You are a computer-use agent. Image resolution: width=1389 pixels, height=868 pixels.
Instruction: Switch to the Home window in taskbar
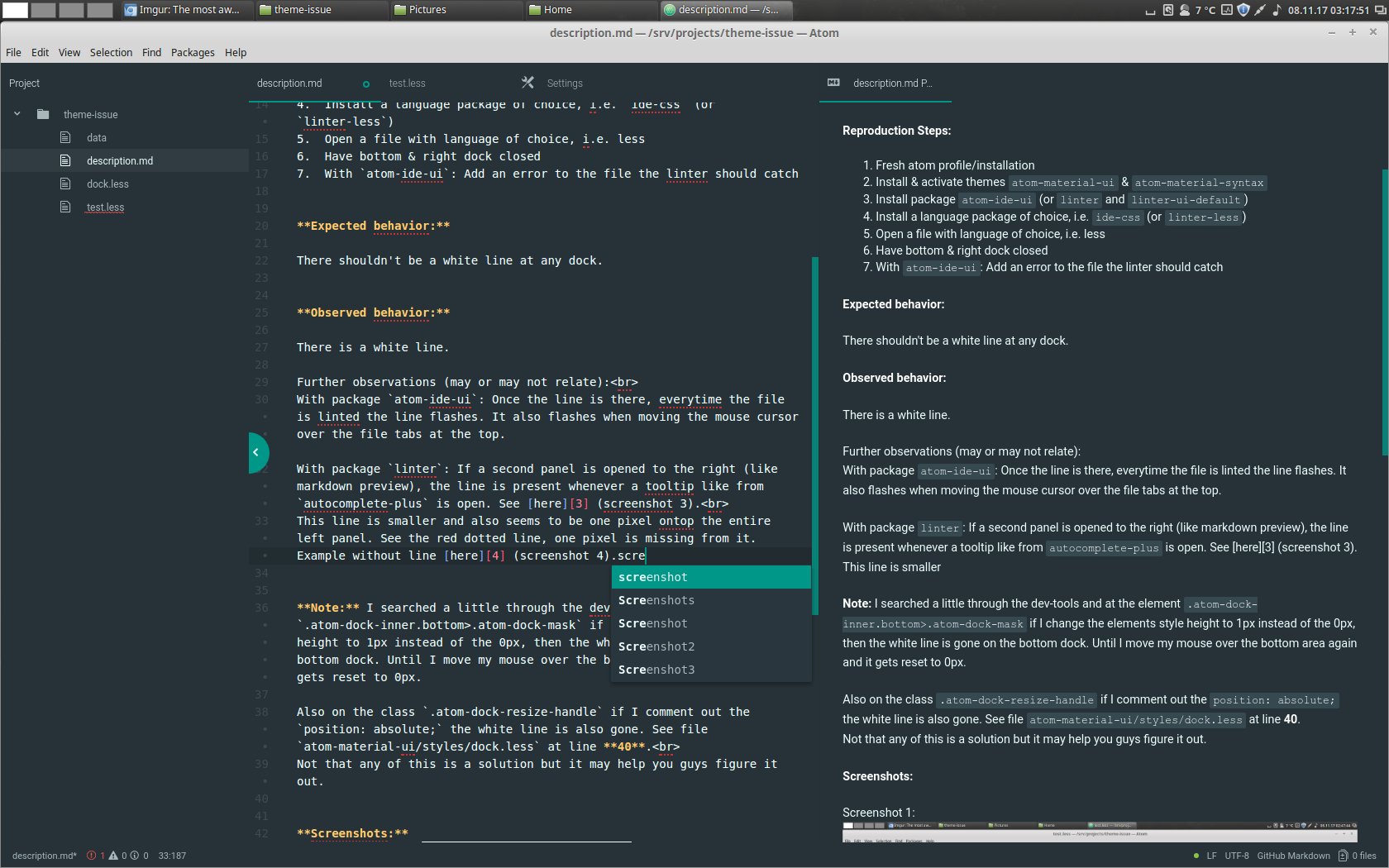click(x=591, y=10)
